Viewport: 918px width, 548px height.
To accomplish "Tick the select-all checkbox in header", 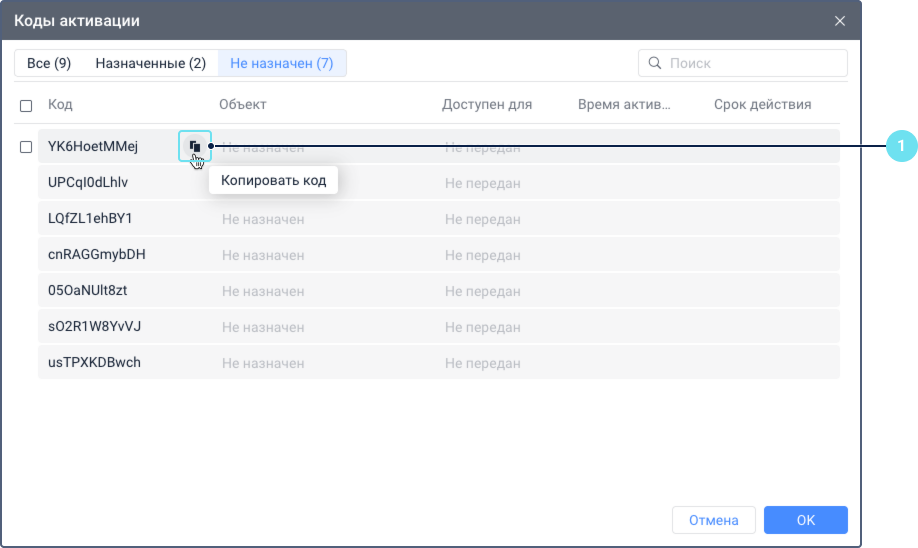I will 26,105.
